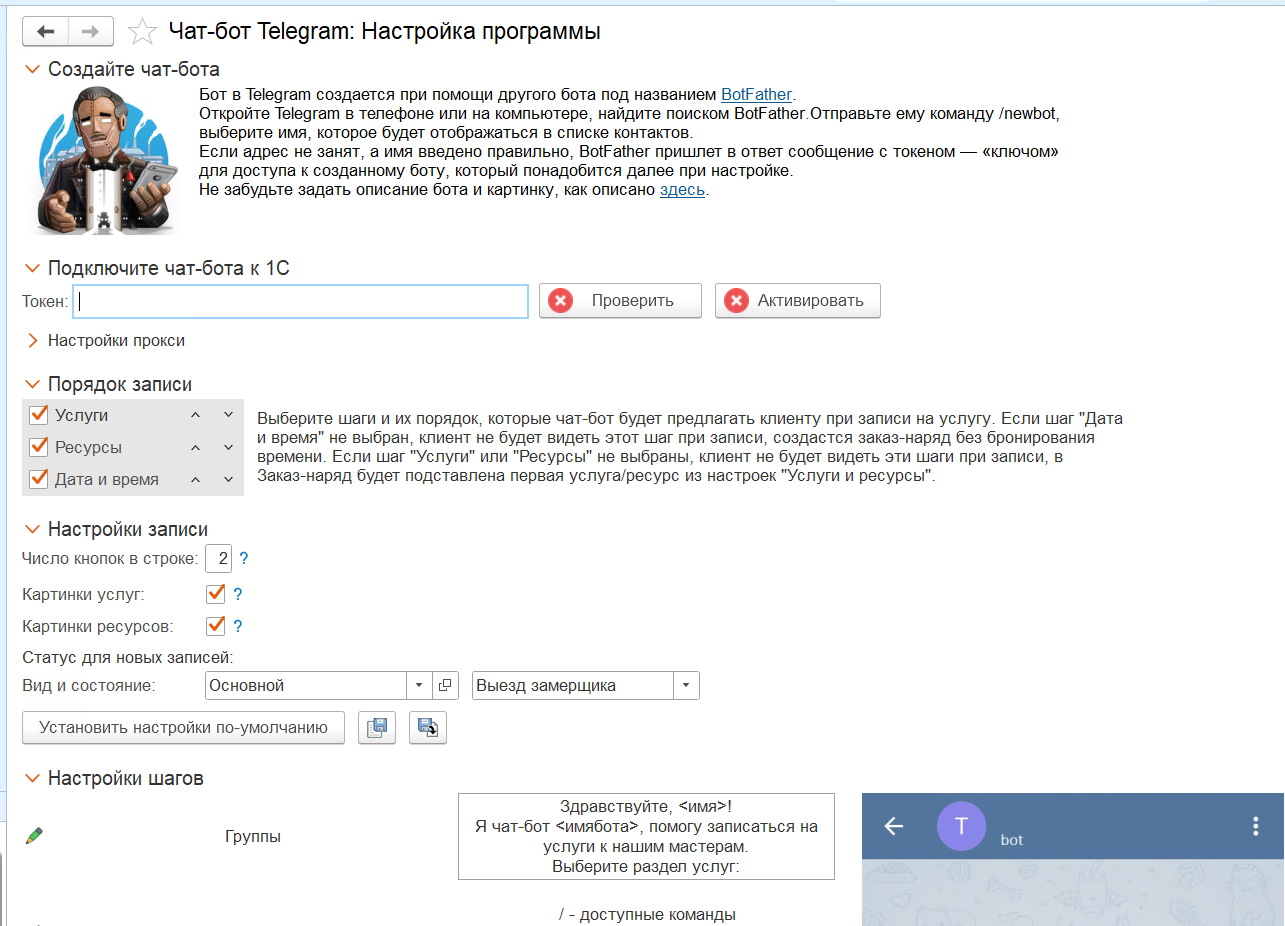Edit the Группы step with pencil icon
The height and width of the screenshot is (926, 1285).
pyautogui.click(x=34, y=835)
